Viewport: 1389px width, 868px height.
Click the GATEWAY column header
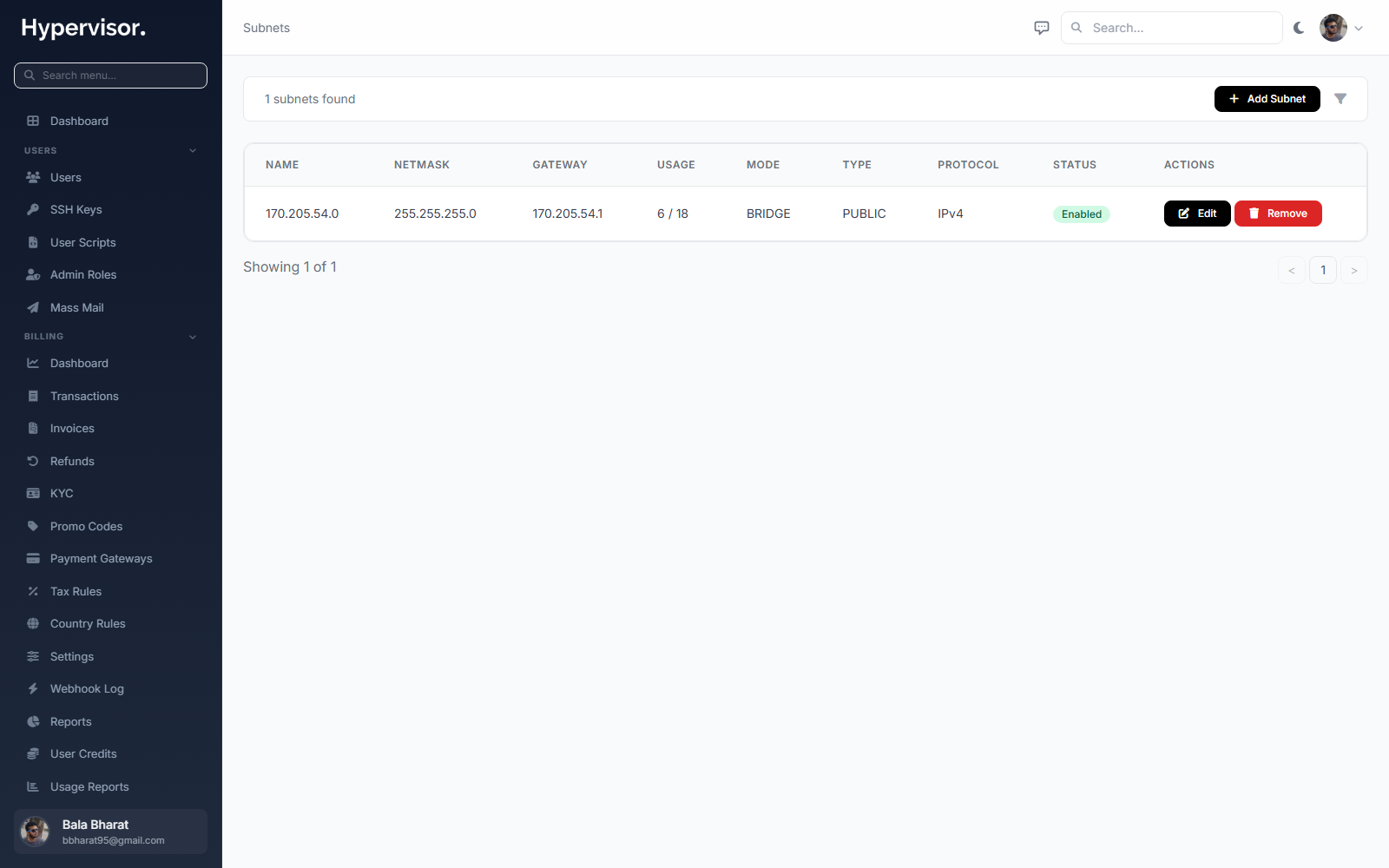click(x=560, y=165)
